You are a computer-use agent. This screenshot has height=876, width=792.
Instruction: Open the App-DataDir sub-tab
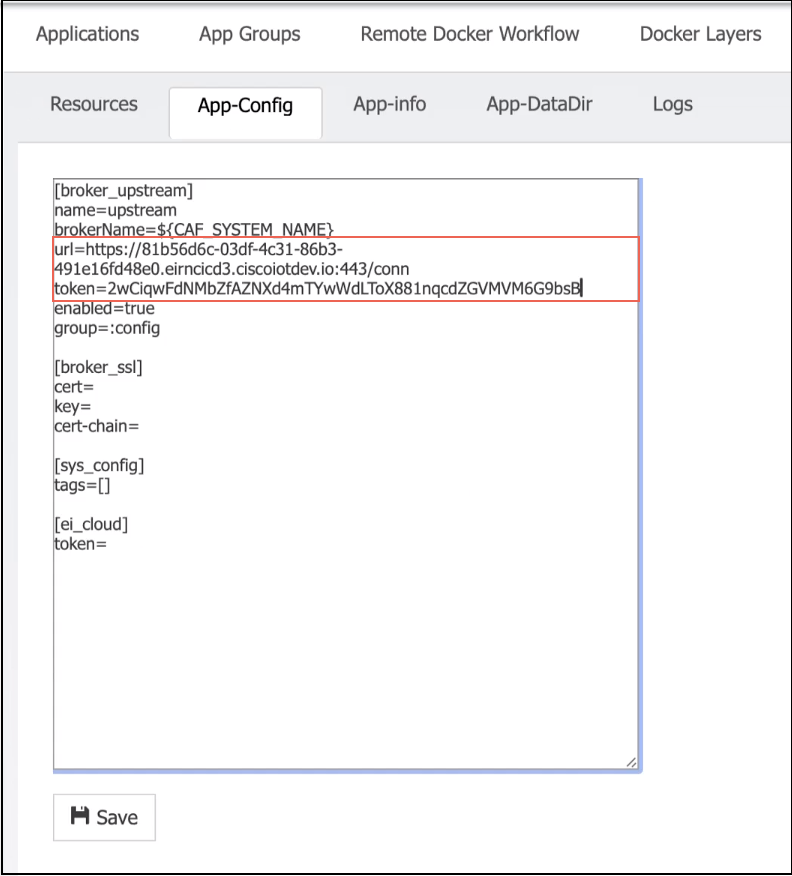(x=539, y=104)
